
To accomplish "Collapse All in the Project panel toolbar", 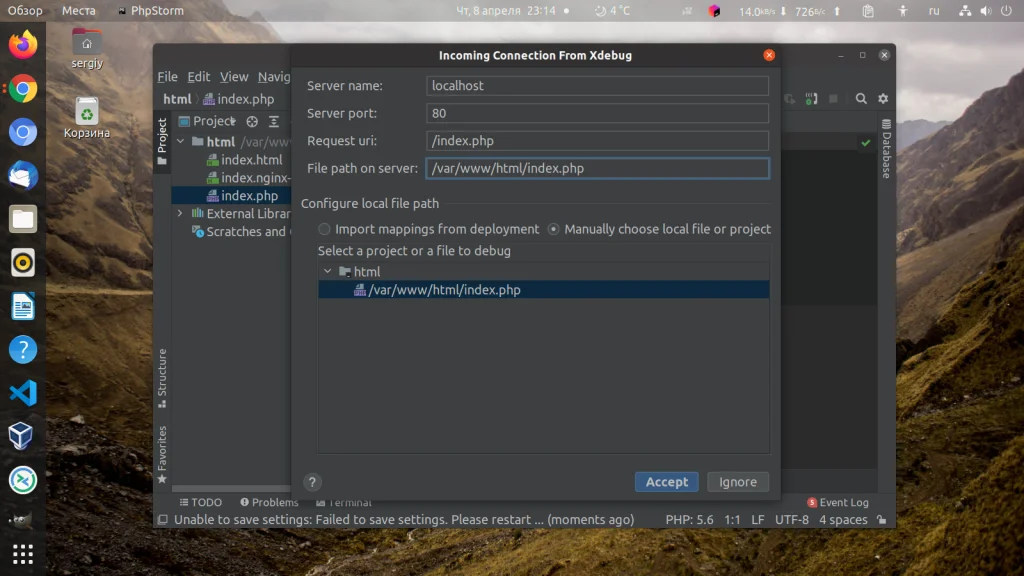I will coord(274,122).
